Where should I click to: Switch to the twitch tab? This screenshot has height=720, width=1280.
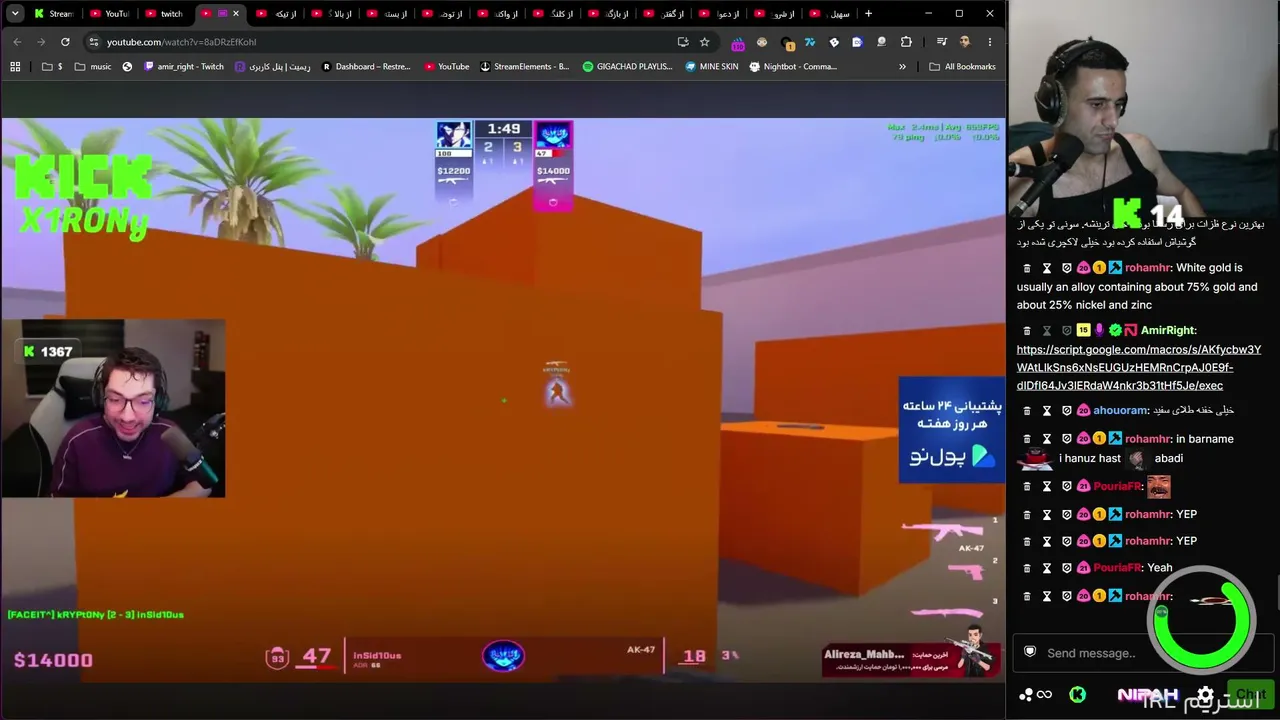[164, 14]
